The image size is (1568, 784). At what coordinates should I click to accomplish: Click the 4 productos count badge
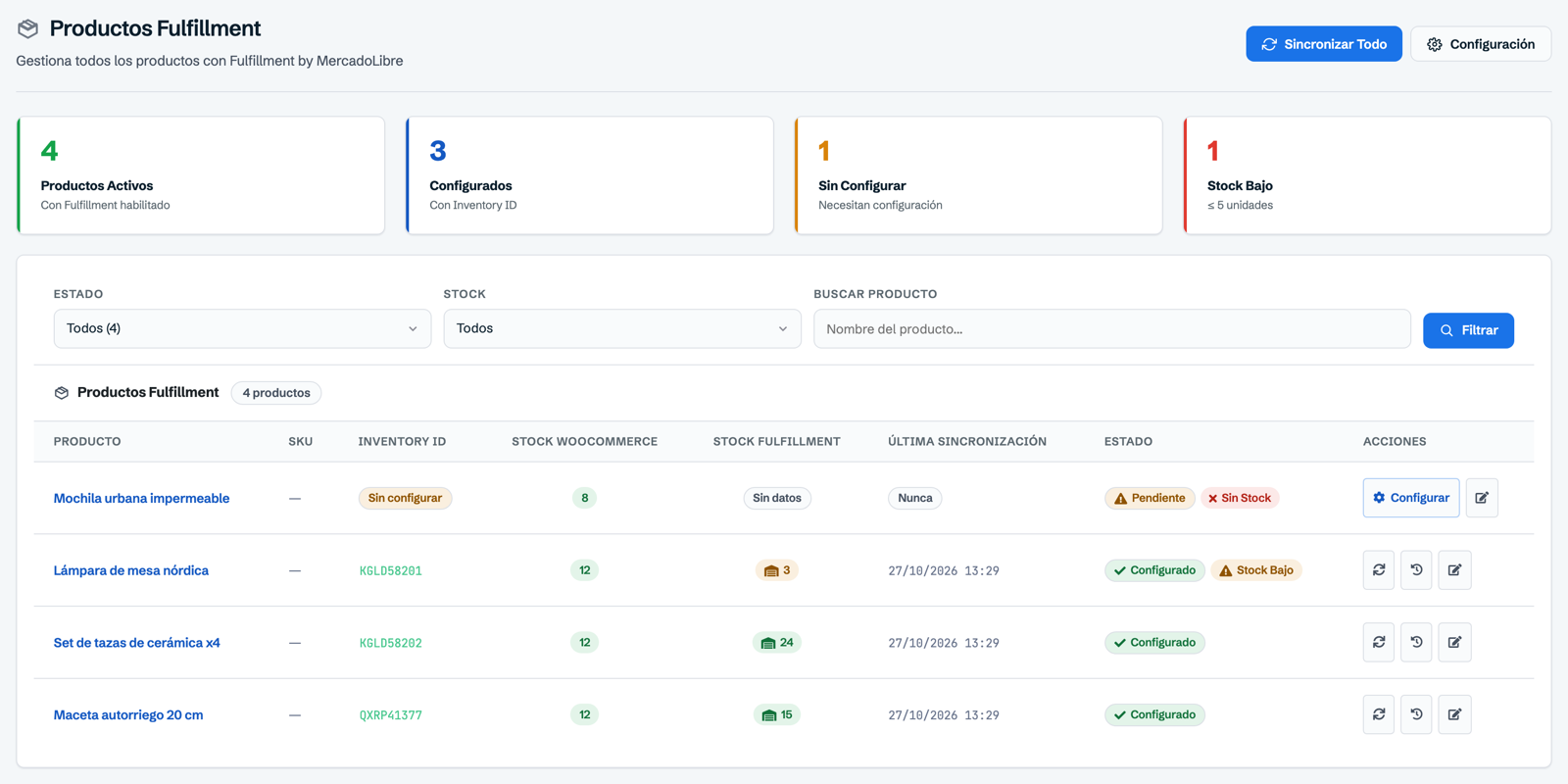click(x=276, y=393)
